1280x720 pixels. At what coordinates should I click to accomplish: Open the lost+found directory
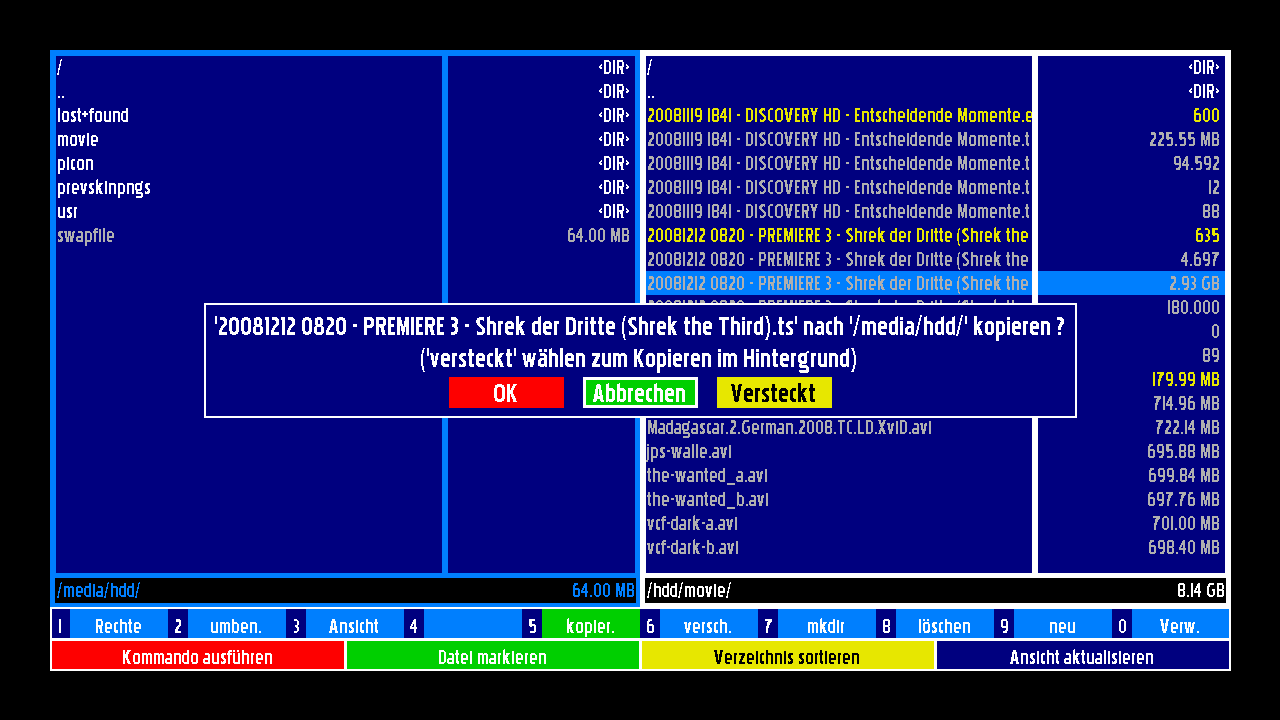tap(93, 116)
